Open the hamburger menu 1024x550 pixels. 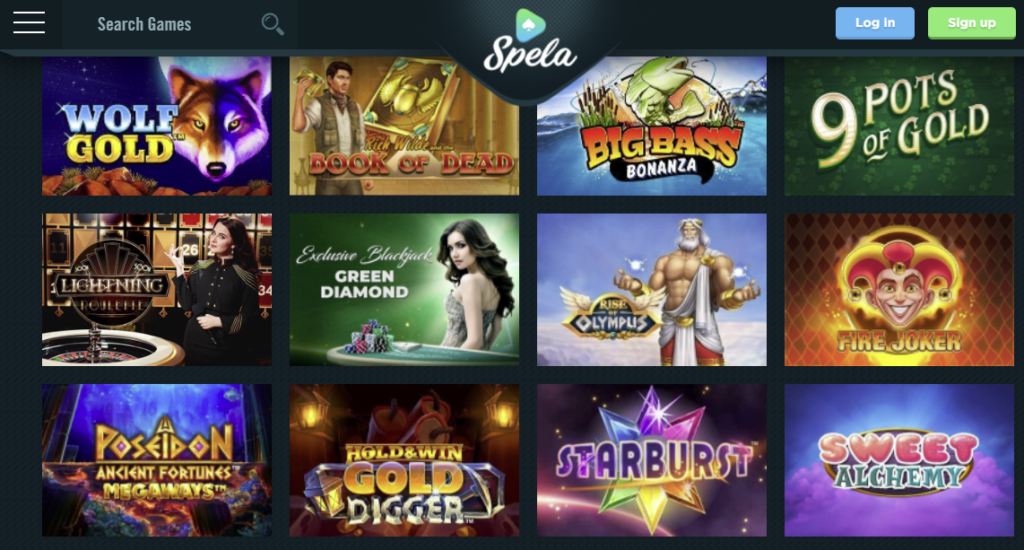[29, 23]
